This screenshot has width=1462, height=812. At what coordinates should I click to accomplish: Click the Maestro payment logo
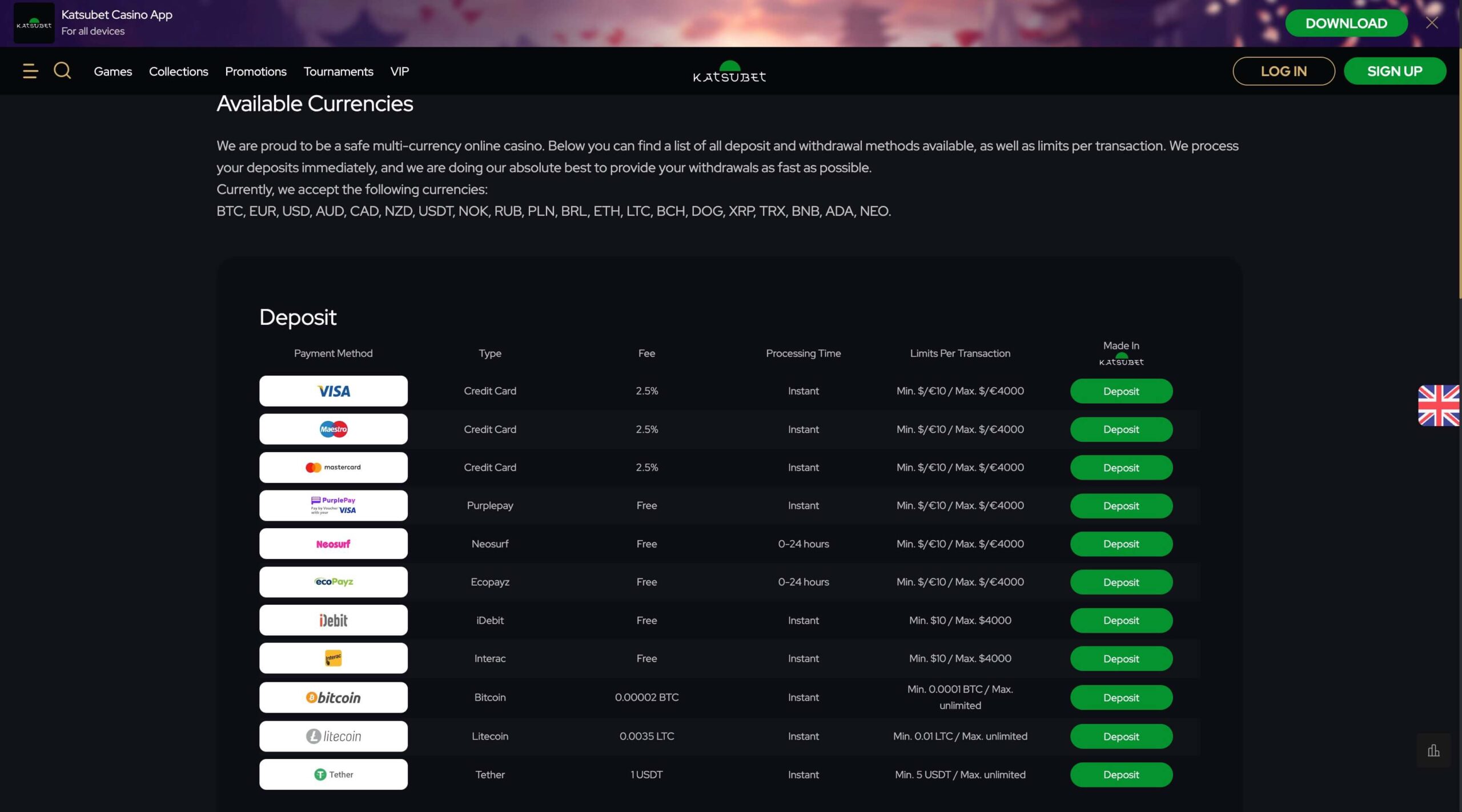(x=334, y=429)
